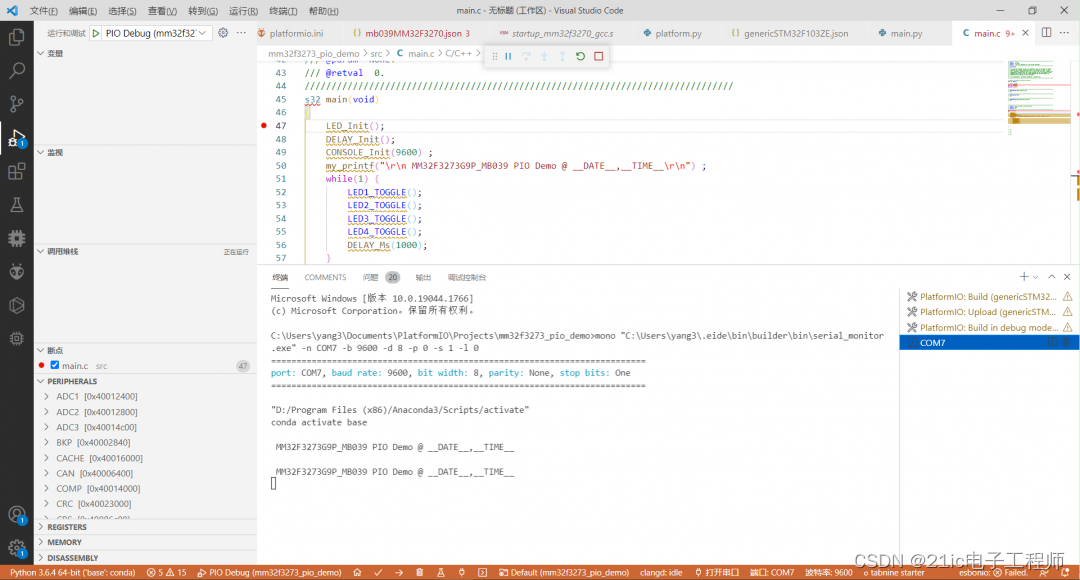The image size is (1080, 580).
Task: Click the src breadcrumb segment
Action: pos(376,53)
